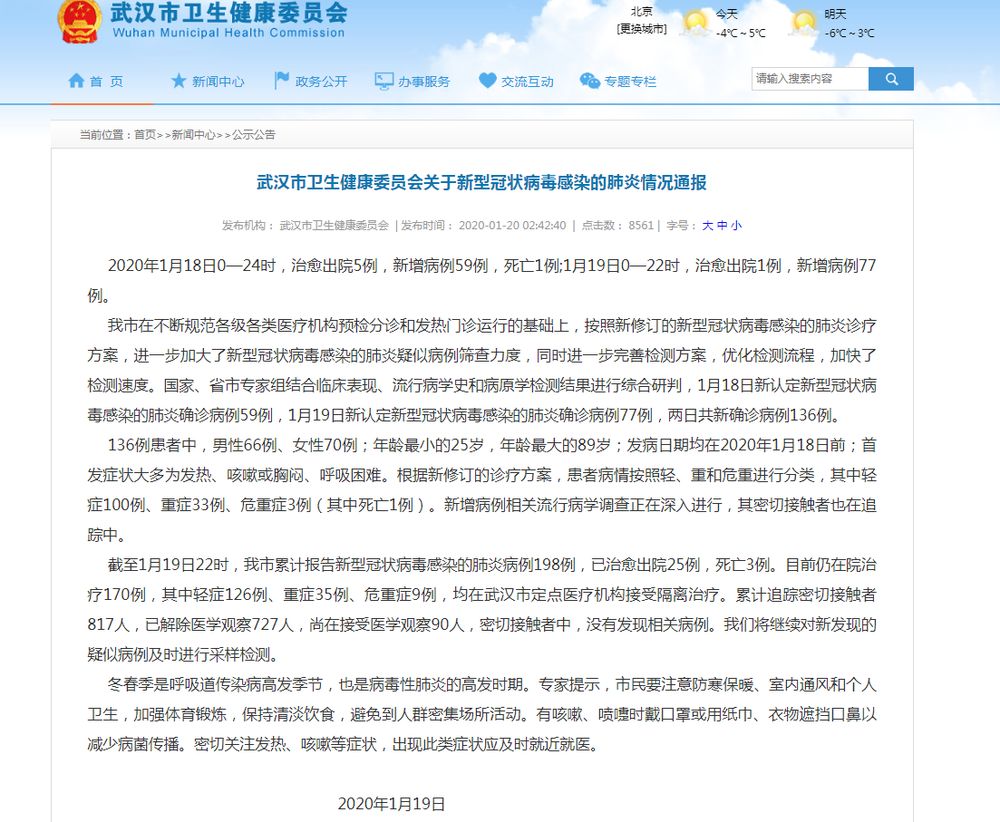
Task: Click tomorrow's weather icon
Action: click(804, 21)
